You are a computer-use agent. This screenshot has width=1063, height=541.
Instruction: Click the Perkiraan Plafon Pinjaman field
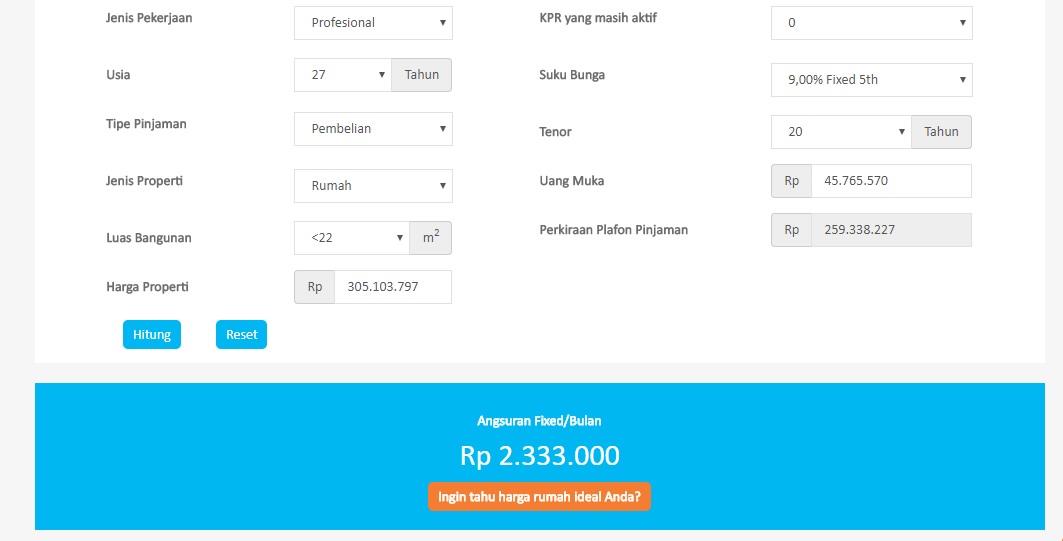tap(891, 230)
